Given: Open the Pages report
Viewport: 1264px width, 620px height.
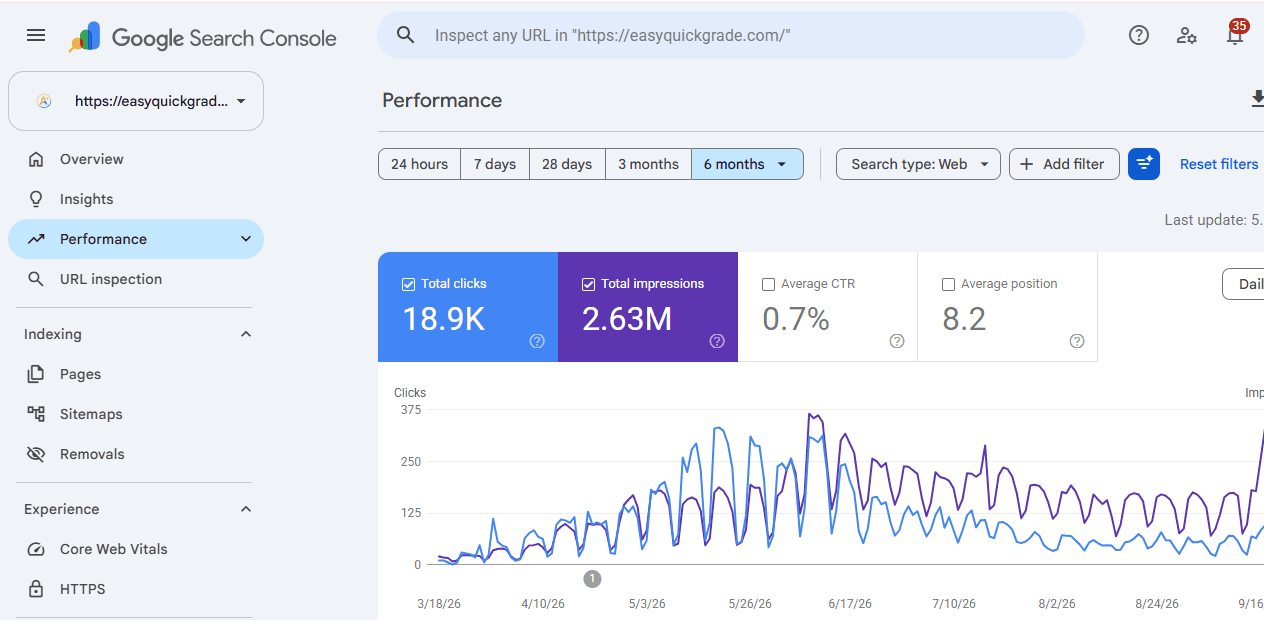Looking at the screenshot, I should [136, 374].
